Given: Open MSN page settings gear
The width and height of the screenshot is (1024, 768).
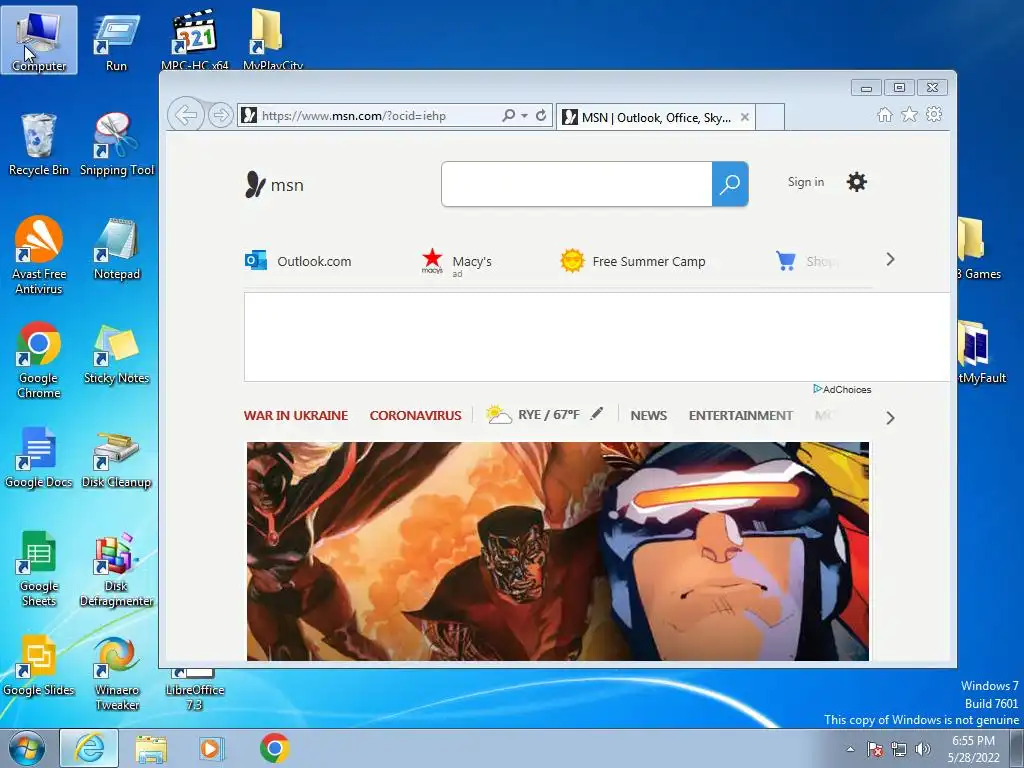Looking at the screenshot, I should coord(856,182).
